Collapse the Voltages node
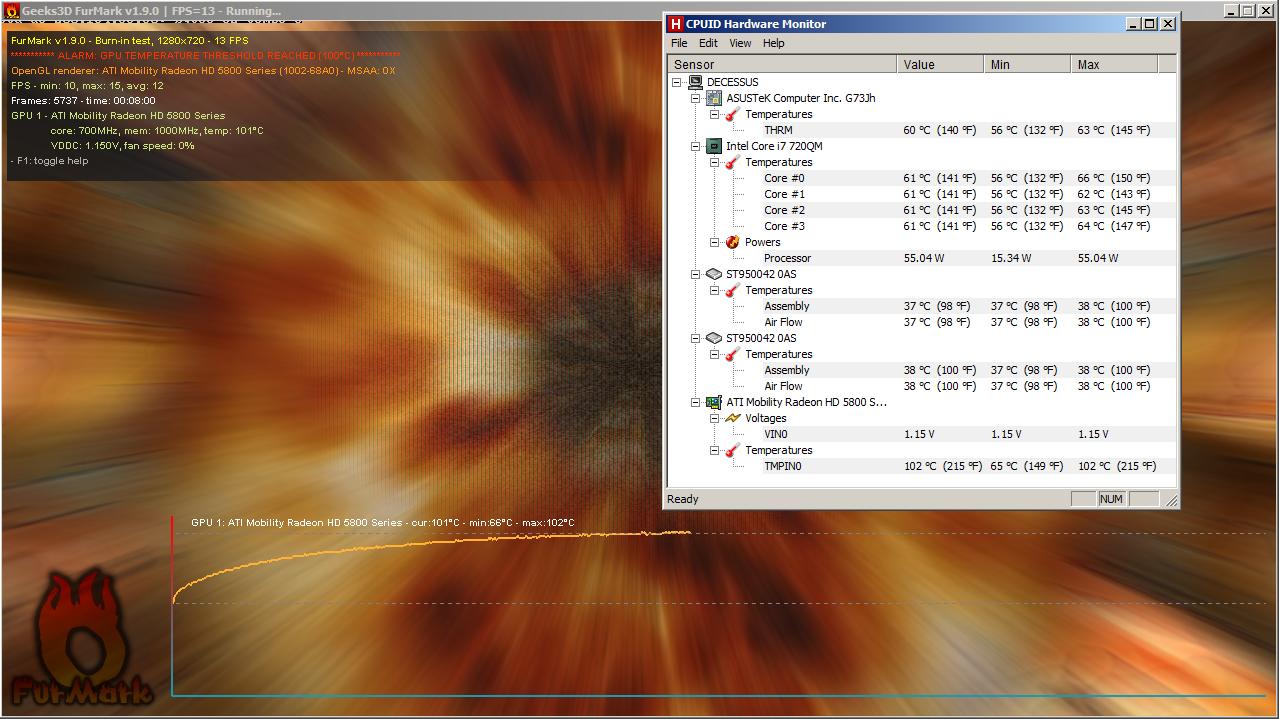 point(715,418)
